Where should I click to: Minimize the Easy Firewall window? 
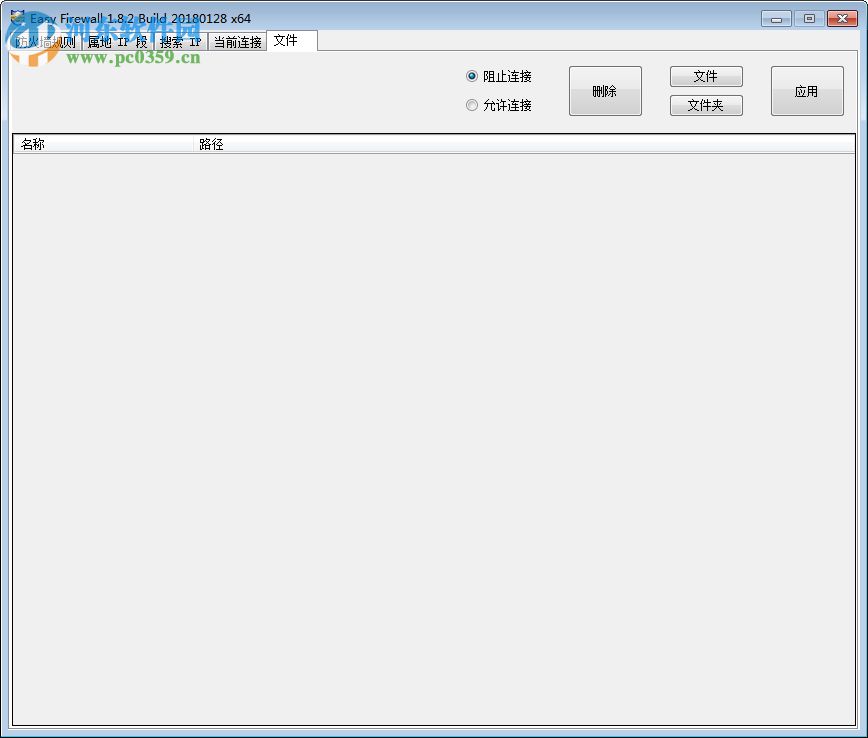pos(775,18)
